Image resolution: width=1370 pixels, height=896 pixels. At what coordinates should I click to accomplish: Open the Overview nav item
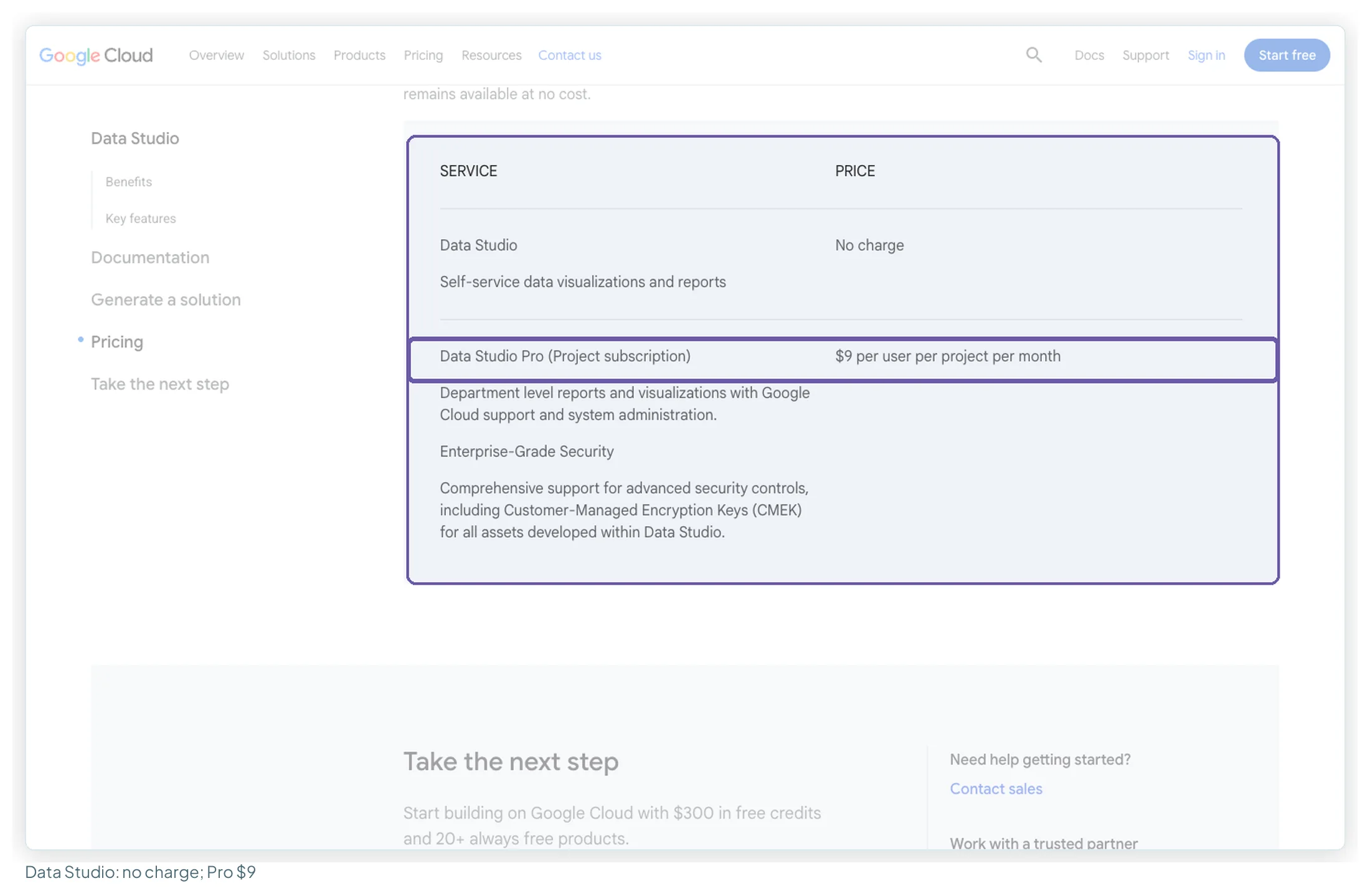tap(217, 55)
